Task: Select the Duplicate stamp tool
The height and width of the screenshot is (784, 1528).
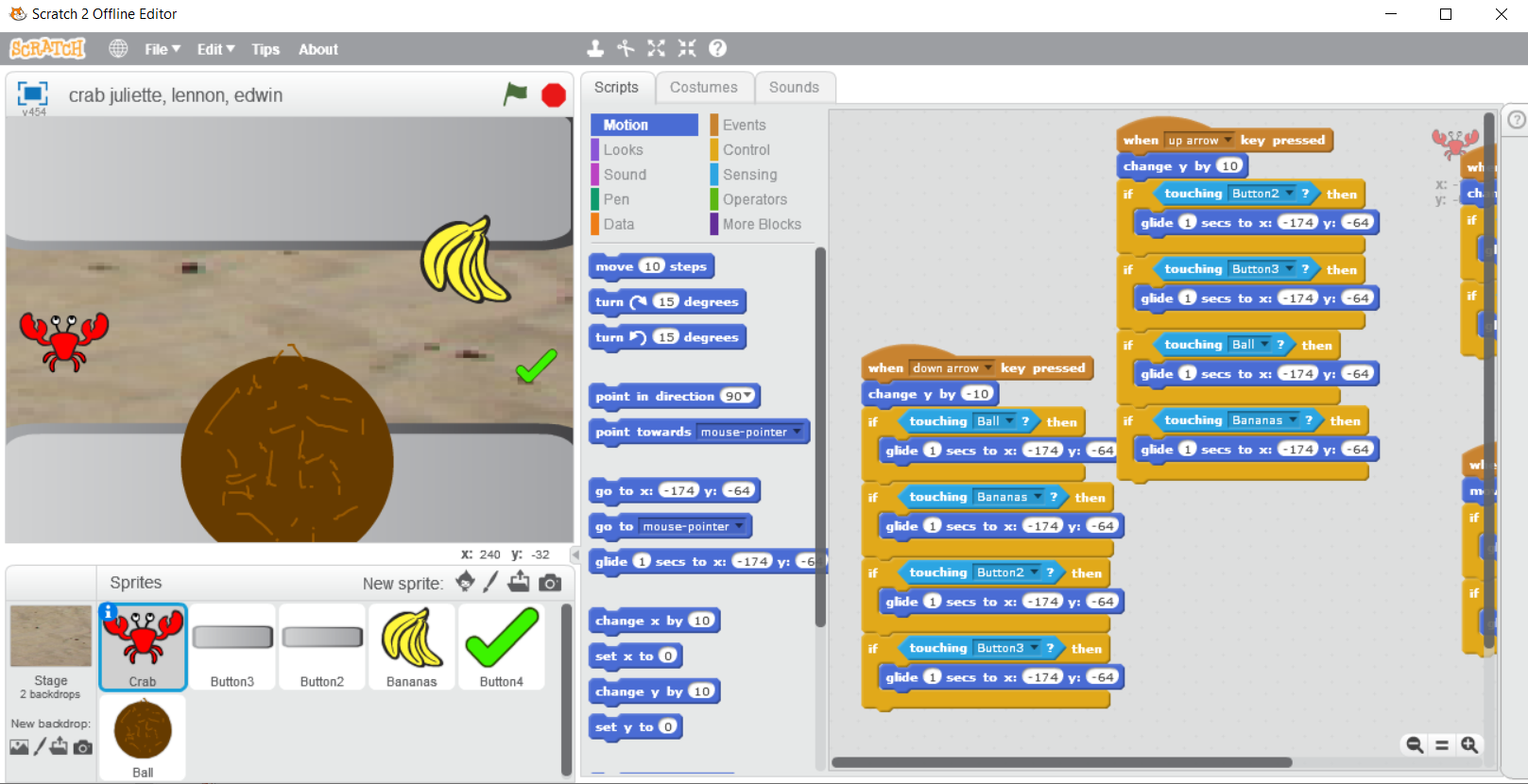Action: click(595, 48)
